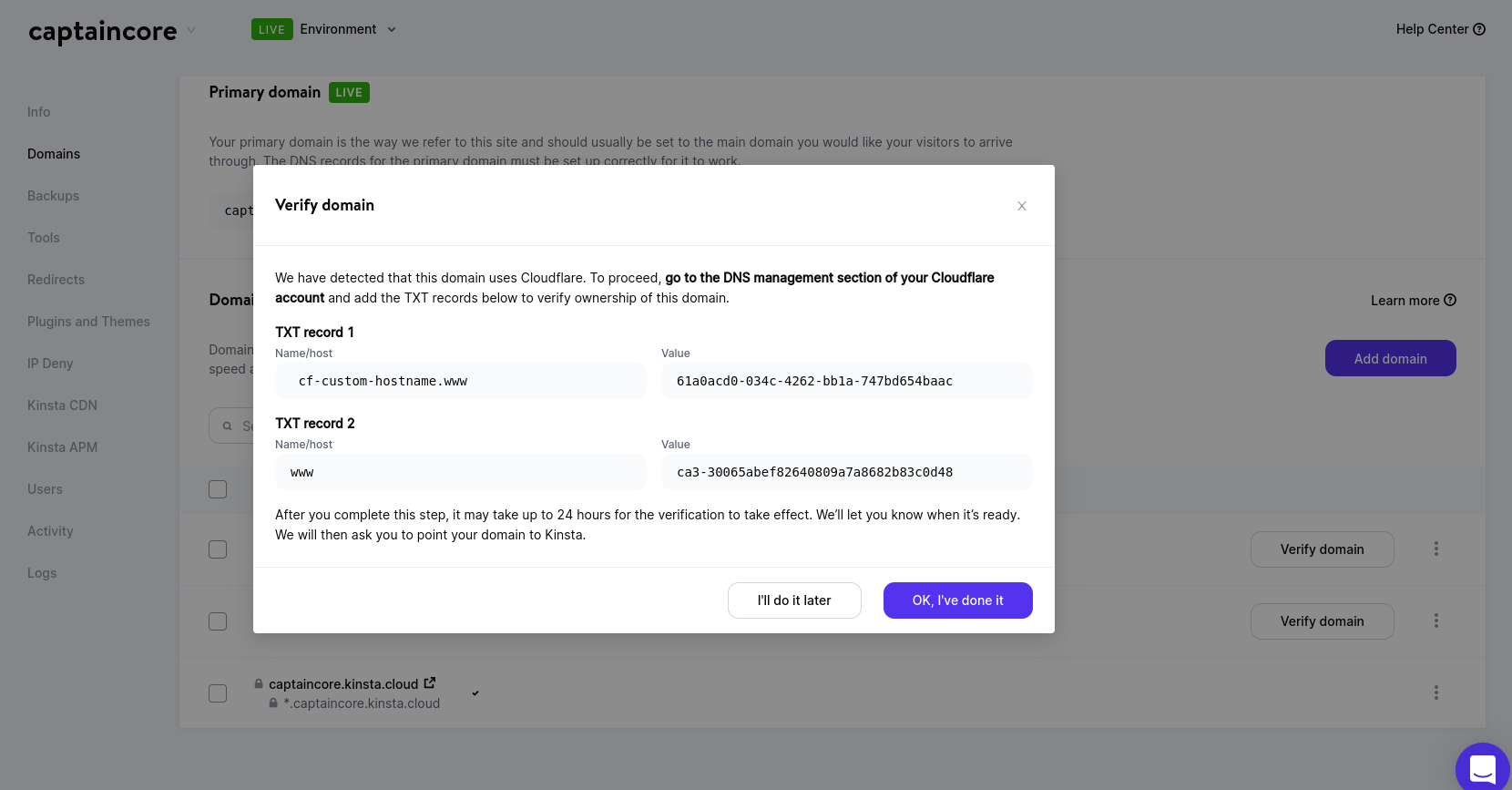
Task: Click the captaincore logo
Action: (103, 31)
